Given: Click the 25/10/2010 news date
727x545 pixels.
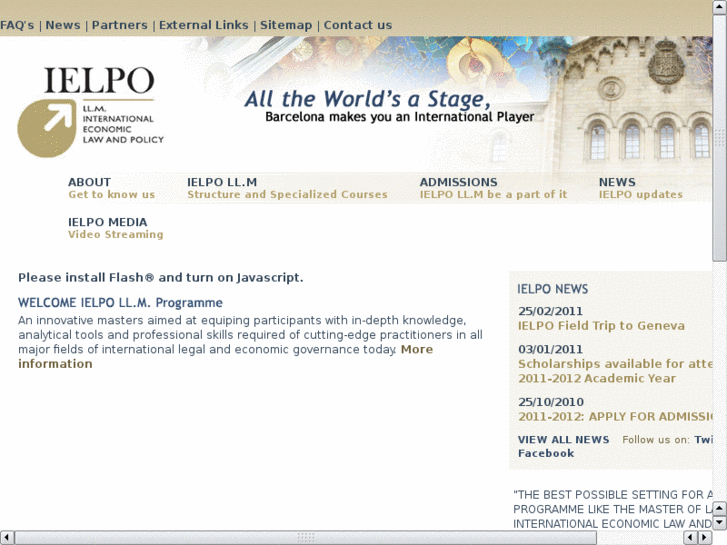Looking at the screenshot, I should pyautogui.click(x=551, y=402).
